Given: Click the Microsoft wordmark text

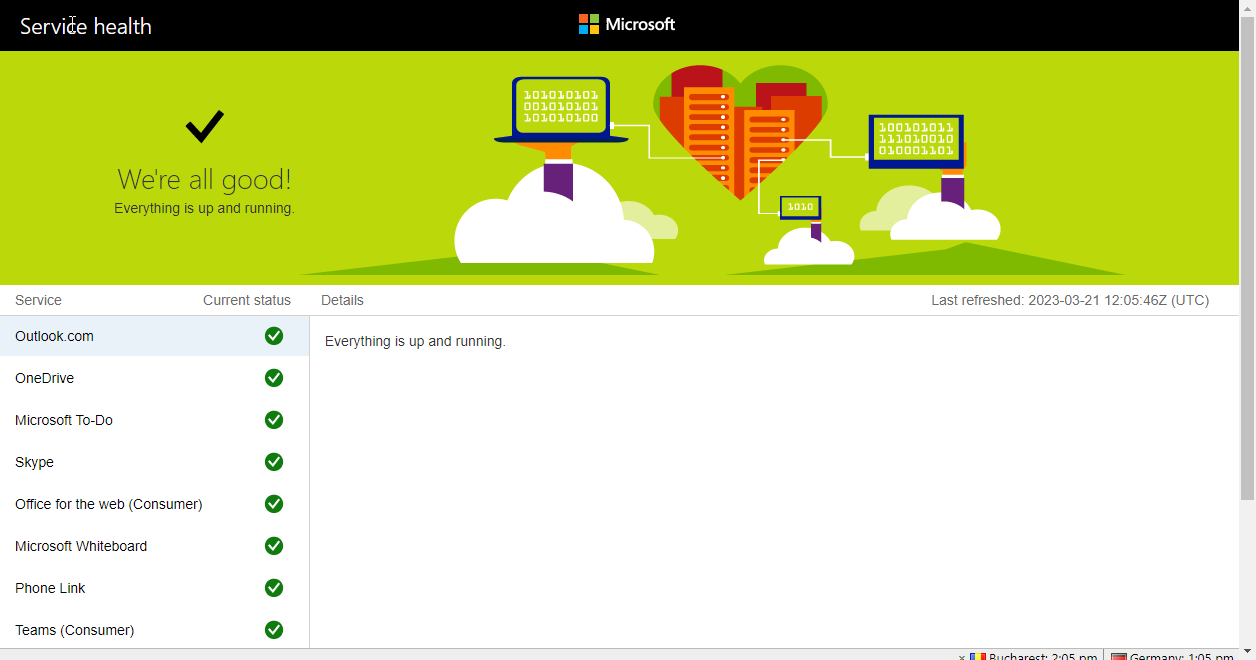Looking at the screenshot, I should click(640, 24).
